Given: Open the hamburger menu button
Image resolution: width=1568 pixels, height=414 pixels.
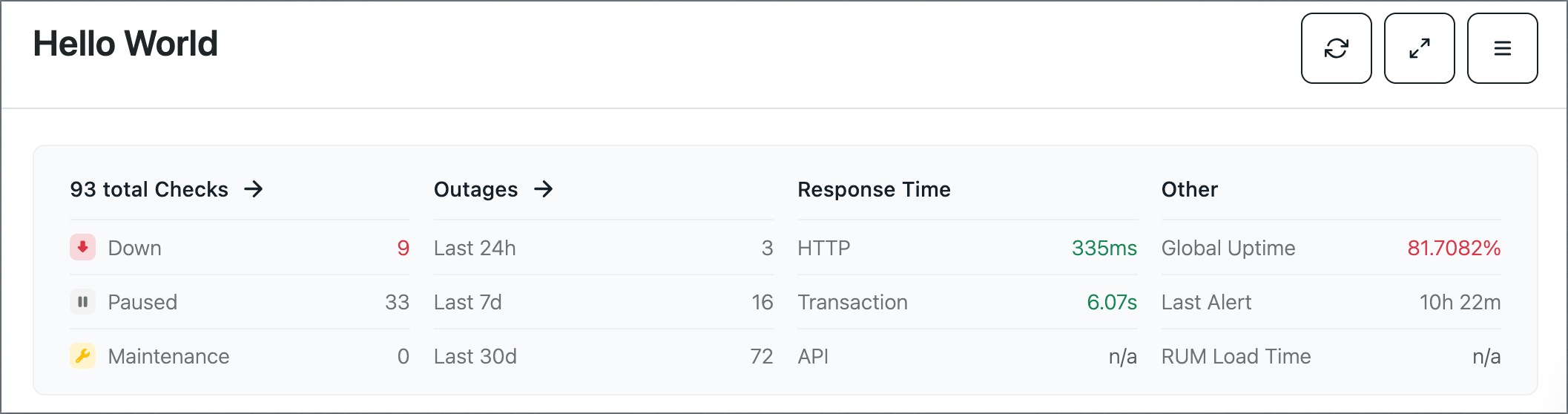Looking at the screenshot, I should pyautogui.click(x=1502, y=48).
